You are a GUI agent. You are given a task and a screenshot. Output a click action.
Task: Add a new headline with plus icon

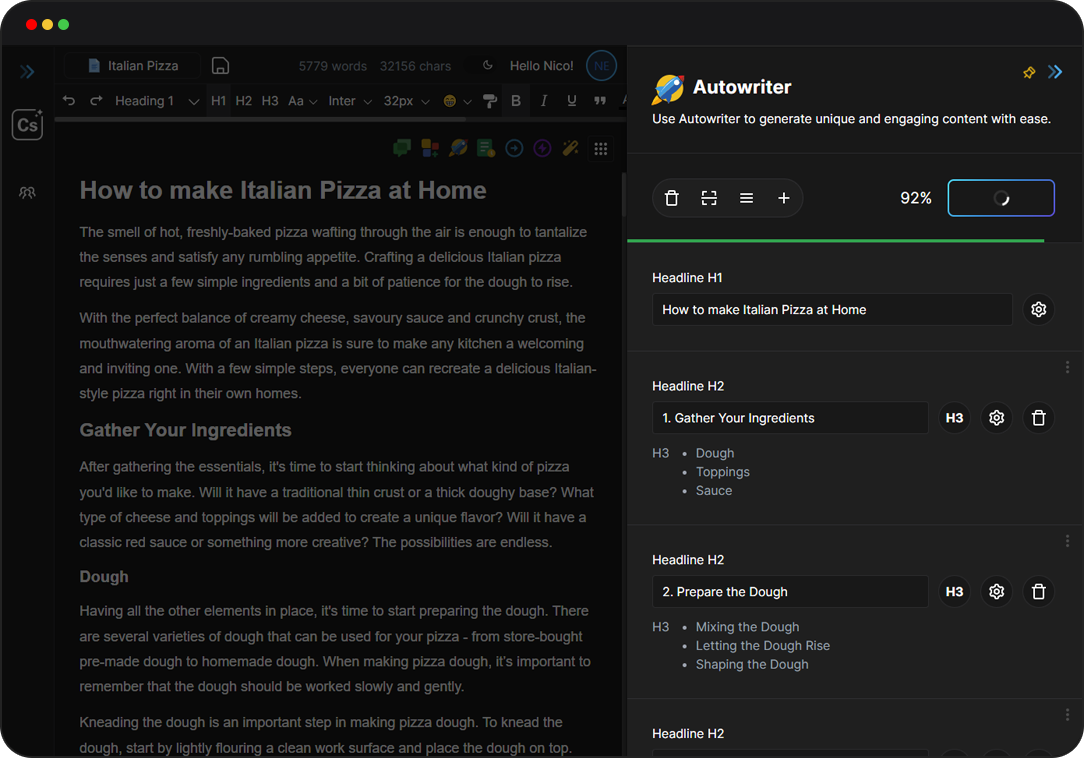coord(783,198)
